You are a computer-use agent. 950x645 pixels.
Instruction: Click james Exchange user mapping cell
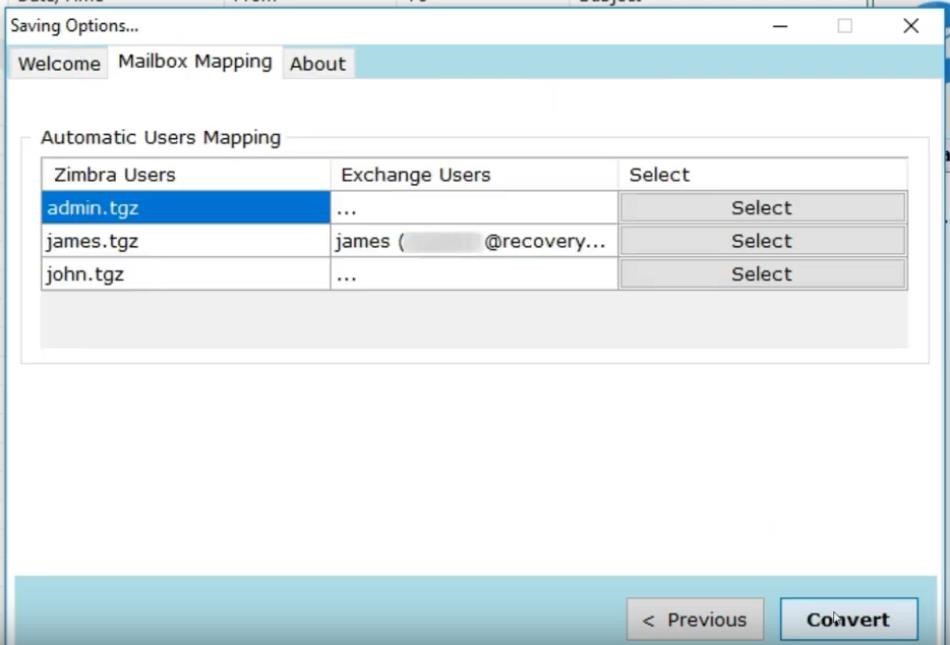(474, 241)
